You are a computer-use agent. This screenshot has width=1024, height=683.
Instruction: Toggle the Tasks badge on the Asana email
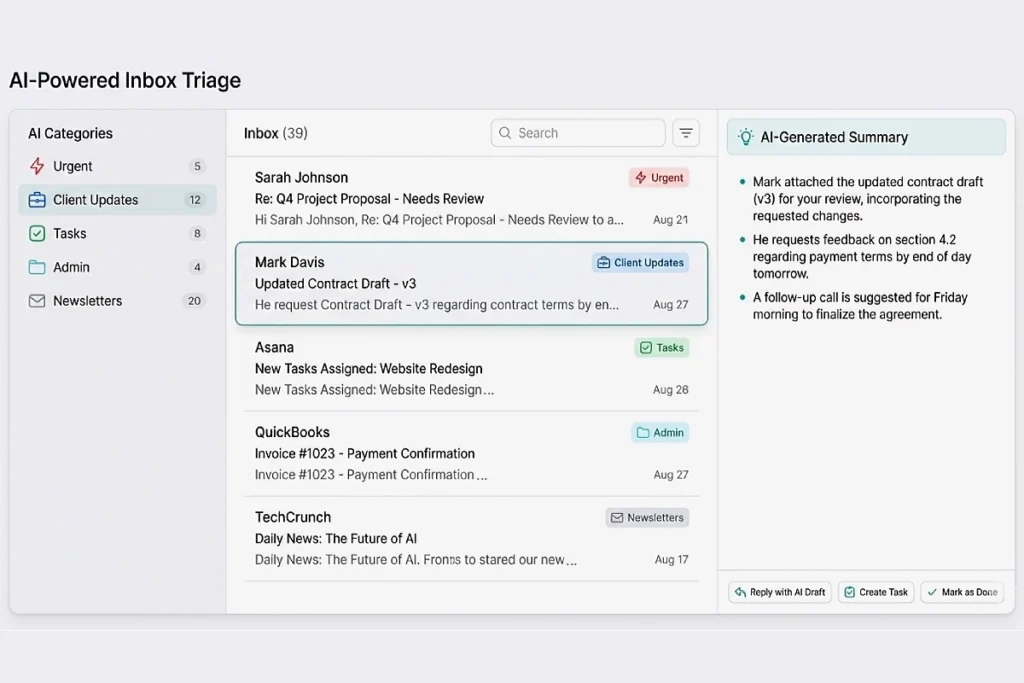(x=661, y=347)
